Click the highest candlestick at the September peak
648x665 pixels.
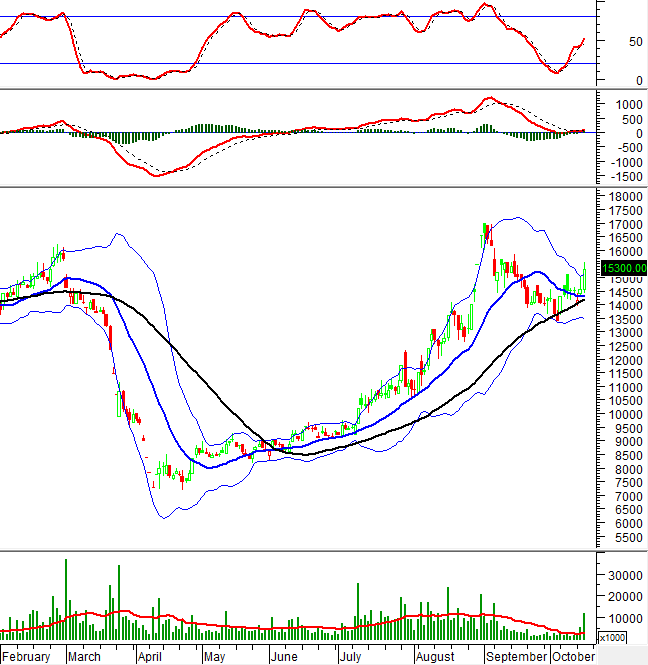[486, 233]
